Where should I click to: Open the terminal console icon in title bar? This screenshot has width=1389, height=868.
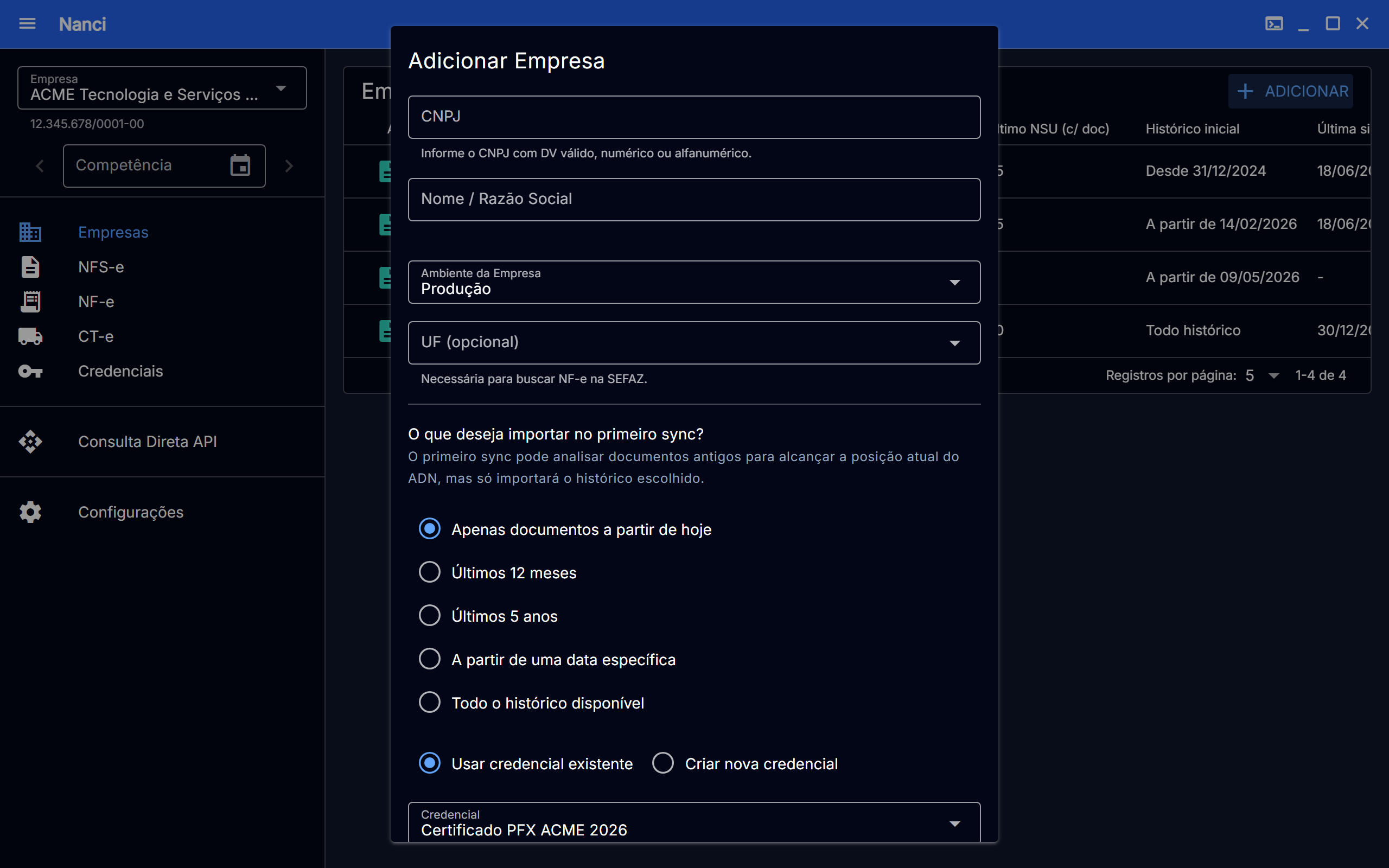point(1273,23)
